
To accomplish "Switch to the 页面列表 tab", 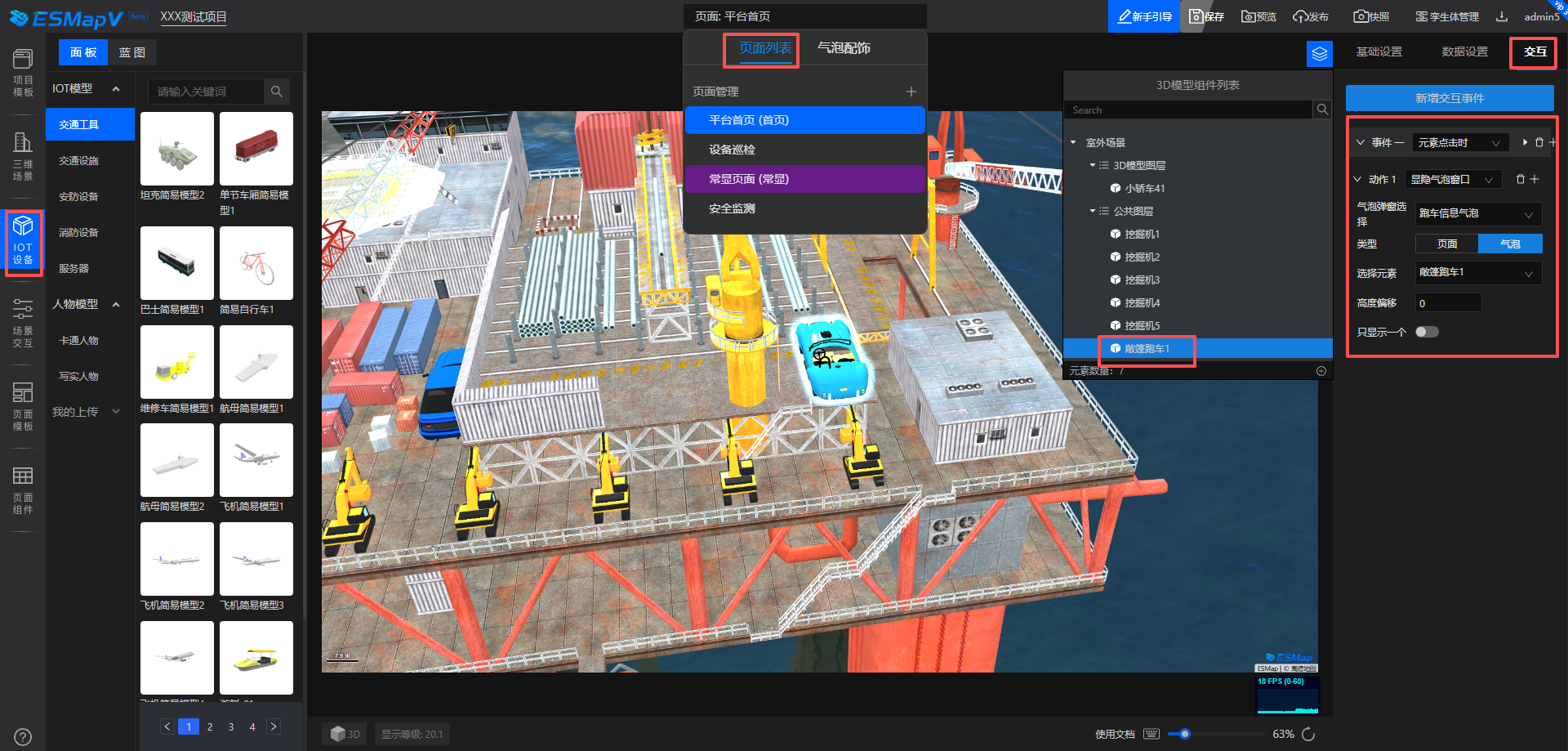I will [x=765, y=48].
